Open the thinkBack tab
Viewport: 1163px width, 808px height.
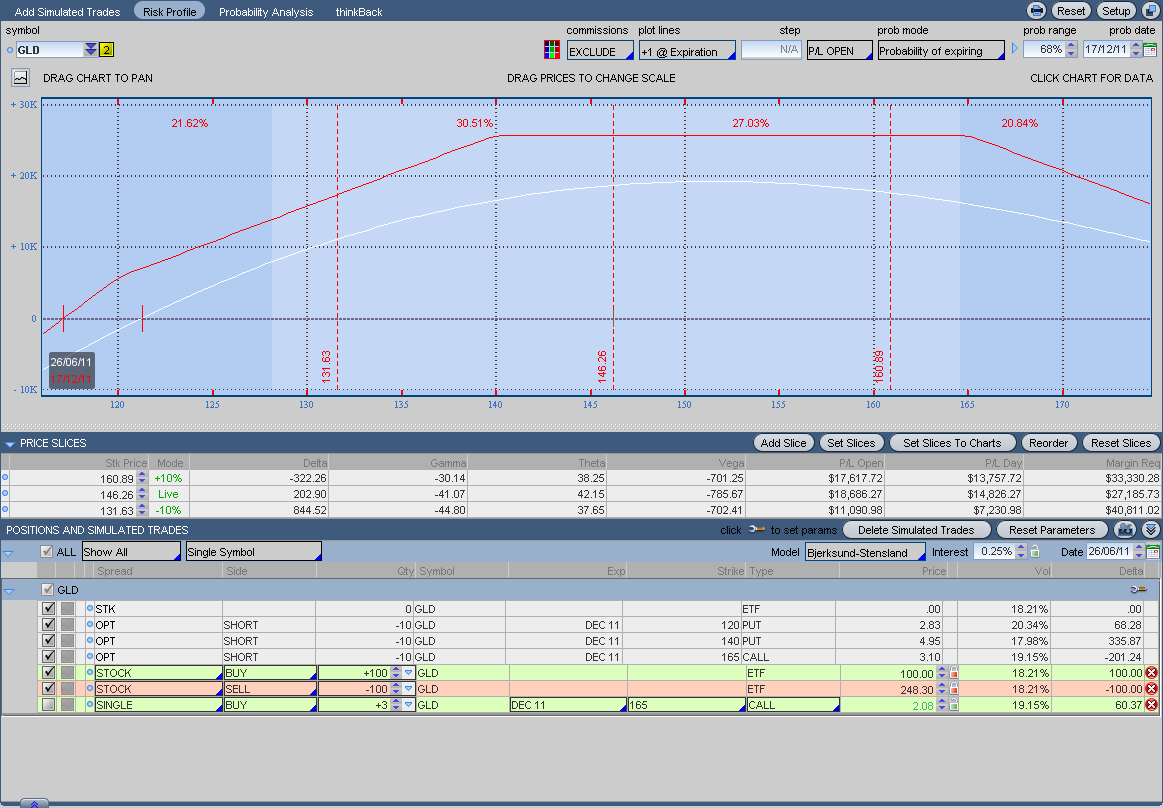(359, 12)
